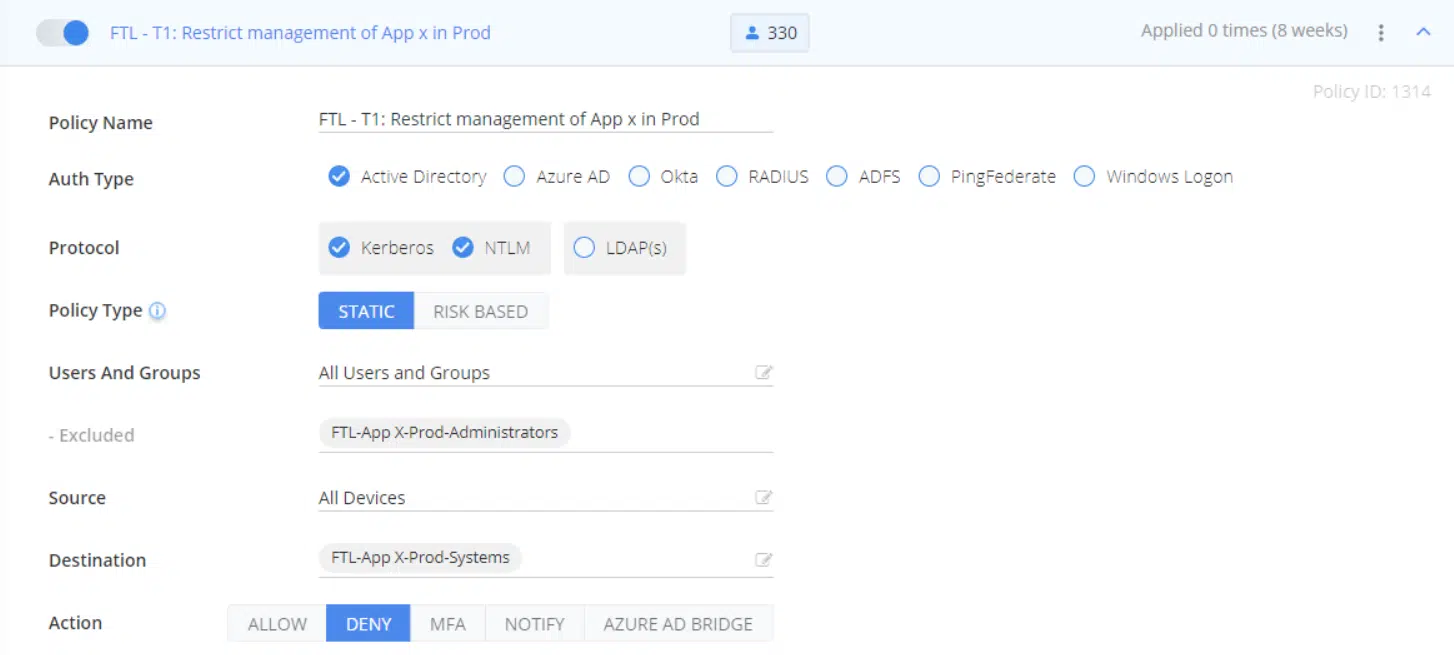Click edit icon in Destination field
The image size is (1454, 655).
pos(763,560)
